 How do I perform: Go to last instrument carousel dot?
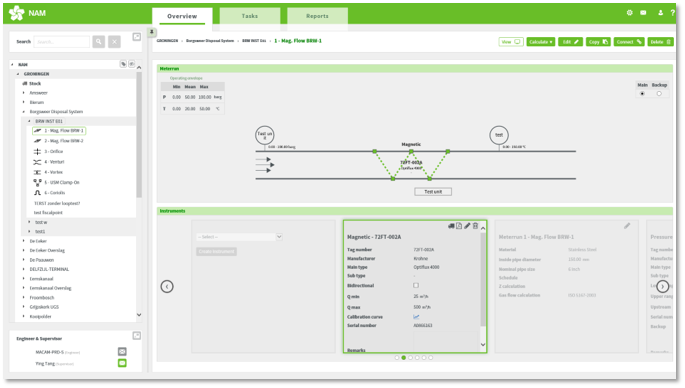coord(431,357)
